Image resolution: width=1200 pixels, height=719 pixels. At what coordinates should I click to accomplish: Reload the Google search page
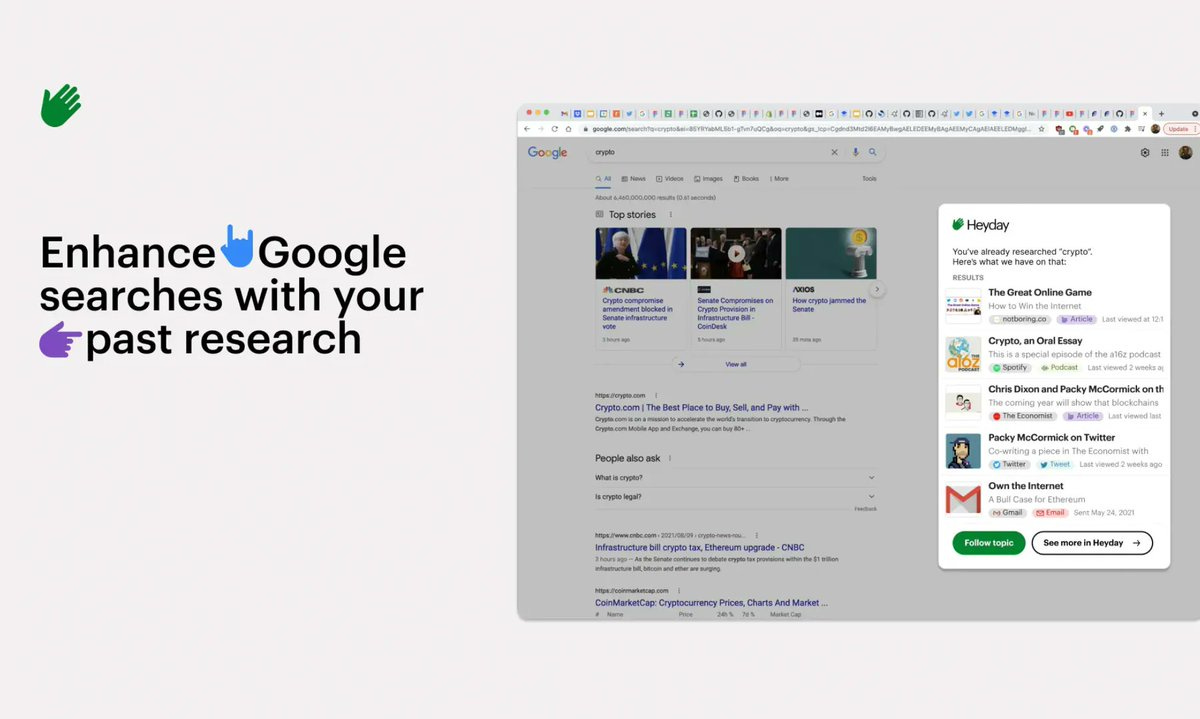pos(555,129)
